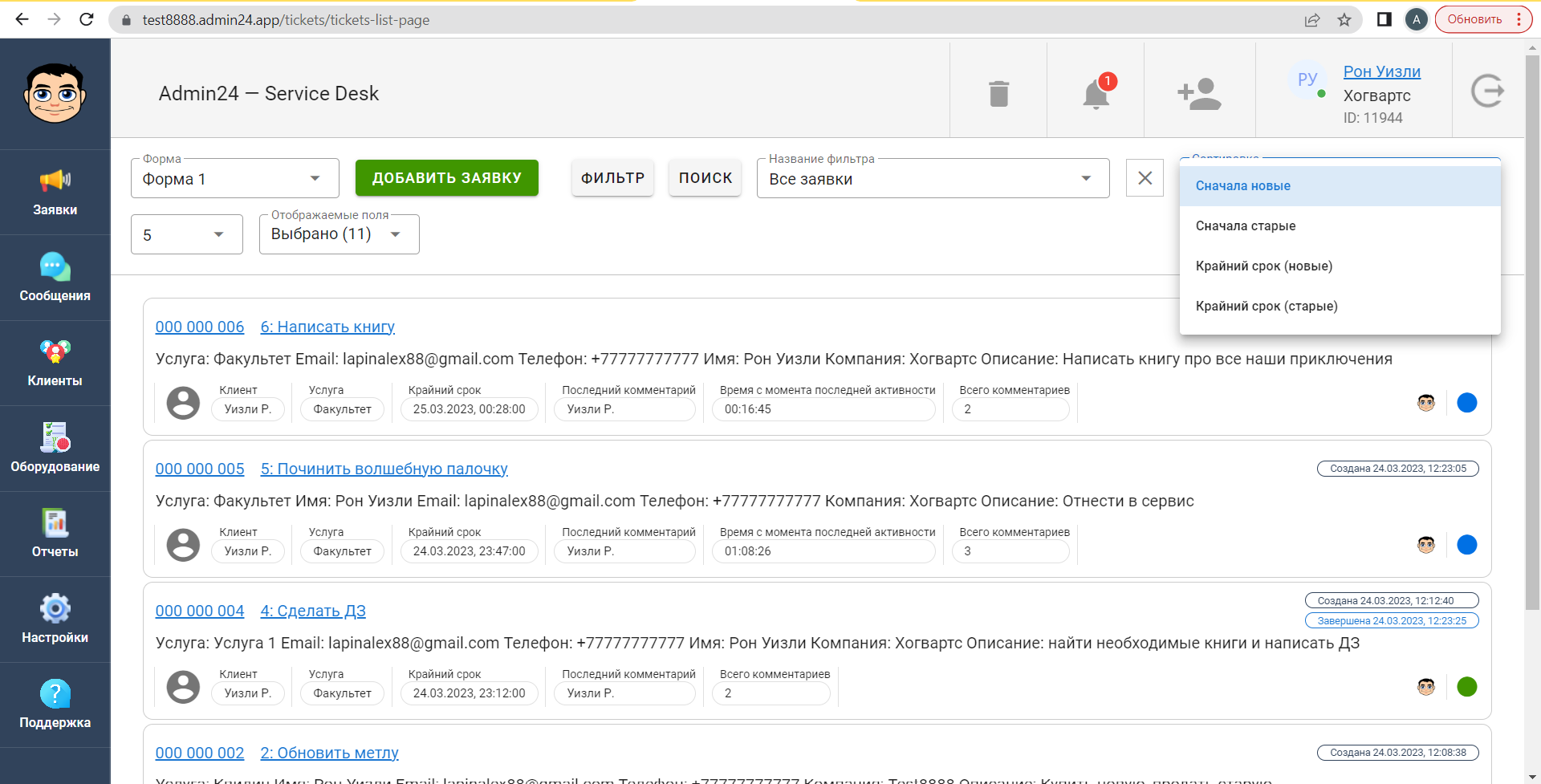Click the add user icon in the header
Image resolution: width=1541 pixels, height=784 pixels.
point(1197,94)
